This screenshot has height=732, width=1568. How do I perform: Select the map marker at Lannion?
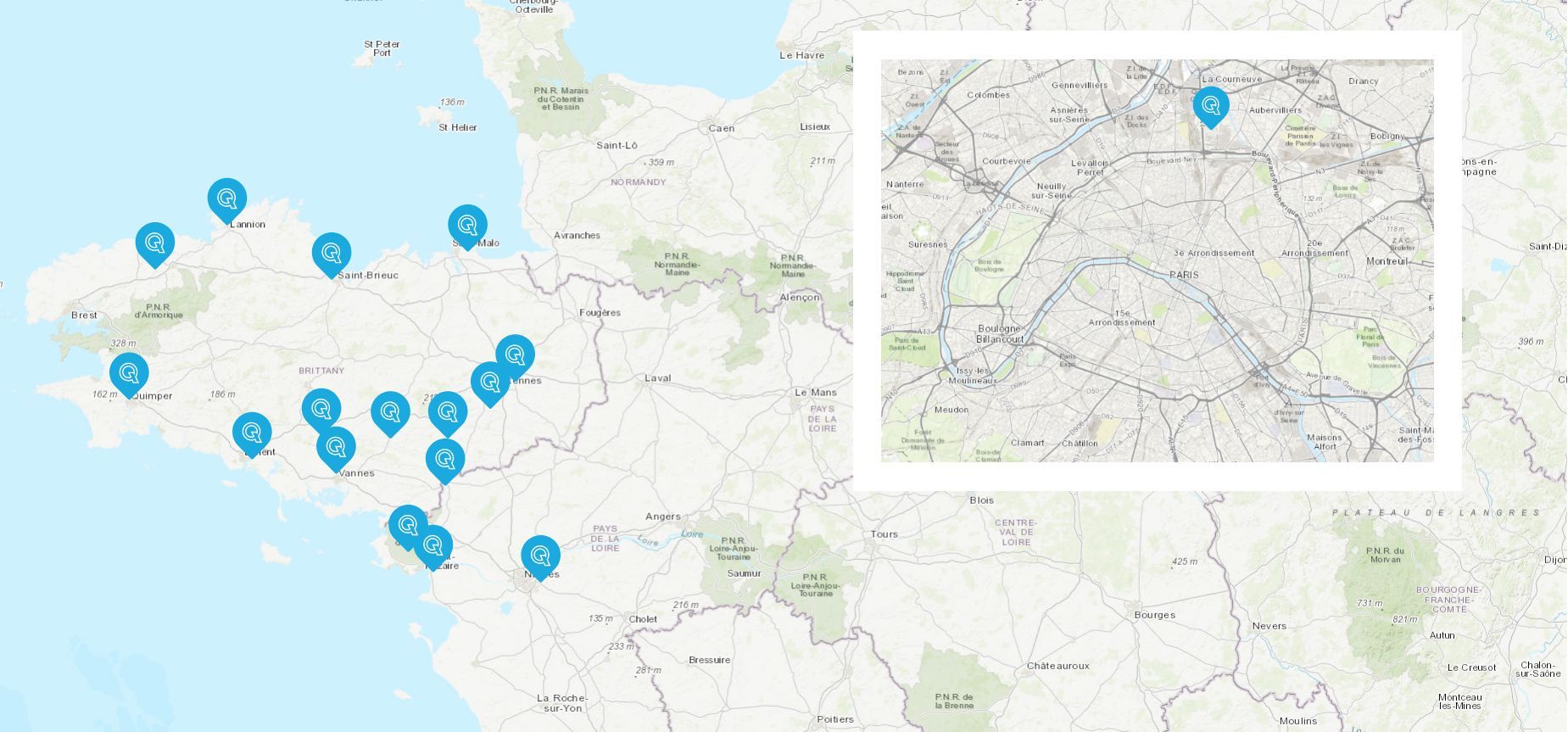(x=226, y=199)
